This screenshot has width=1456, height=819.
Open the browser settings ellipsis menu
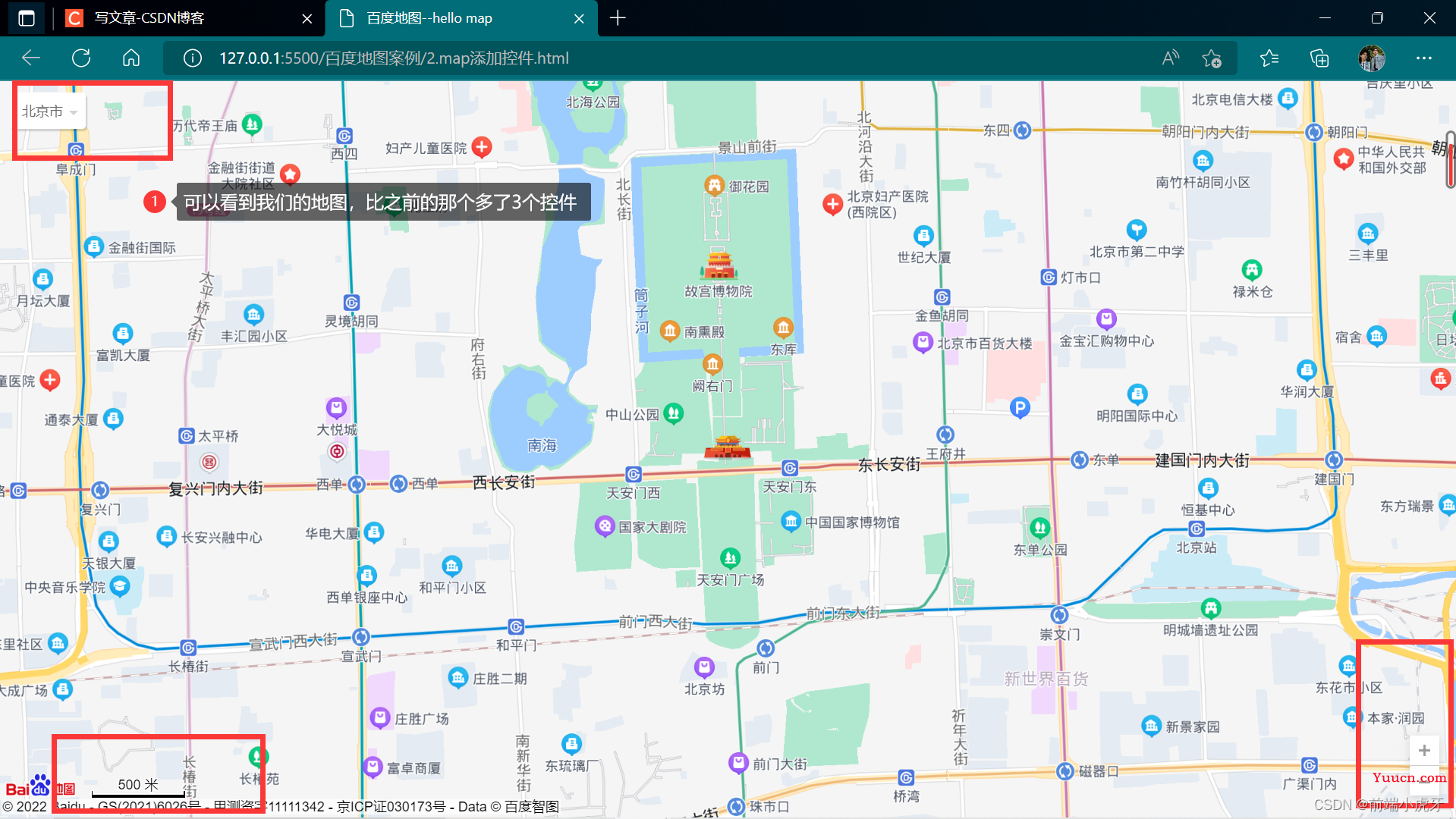[x=1423, y=58]
